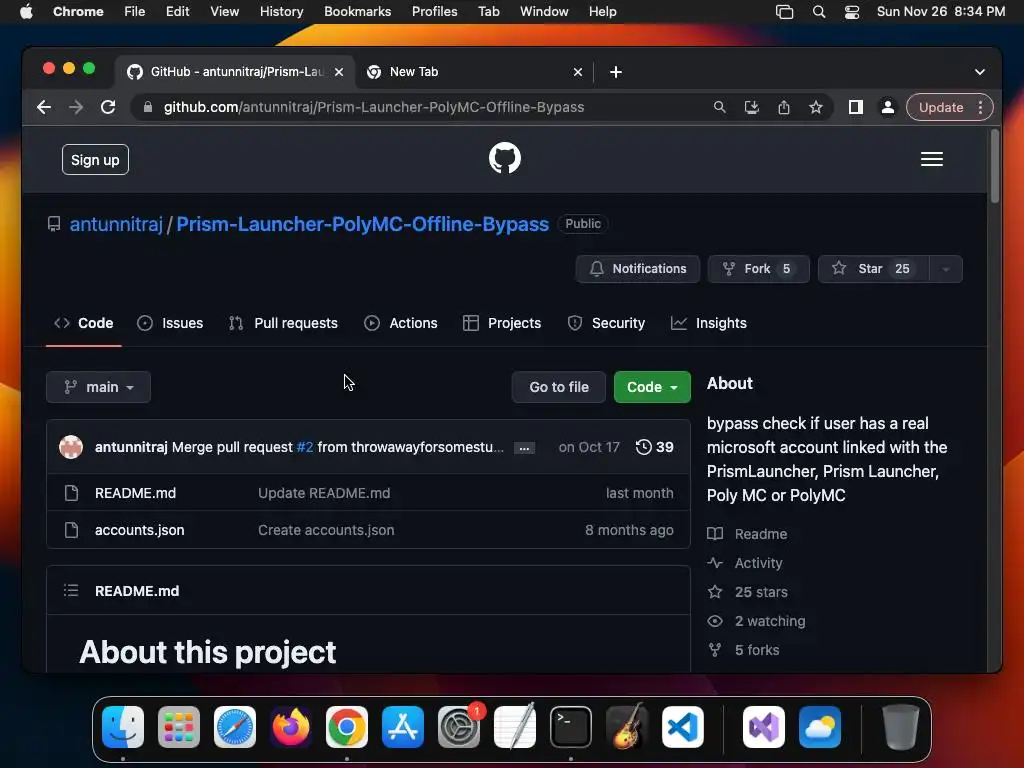Toggle the Chrome side panel icon
Screen dimensions: 1024x768
click(x=856, y=107)
